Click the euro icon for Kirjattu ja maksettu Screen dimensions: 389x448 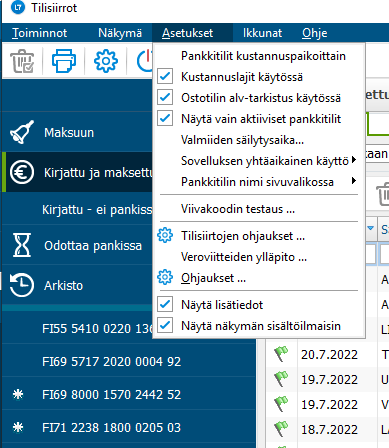pos(22,172)
